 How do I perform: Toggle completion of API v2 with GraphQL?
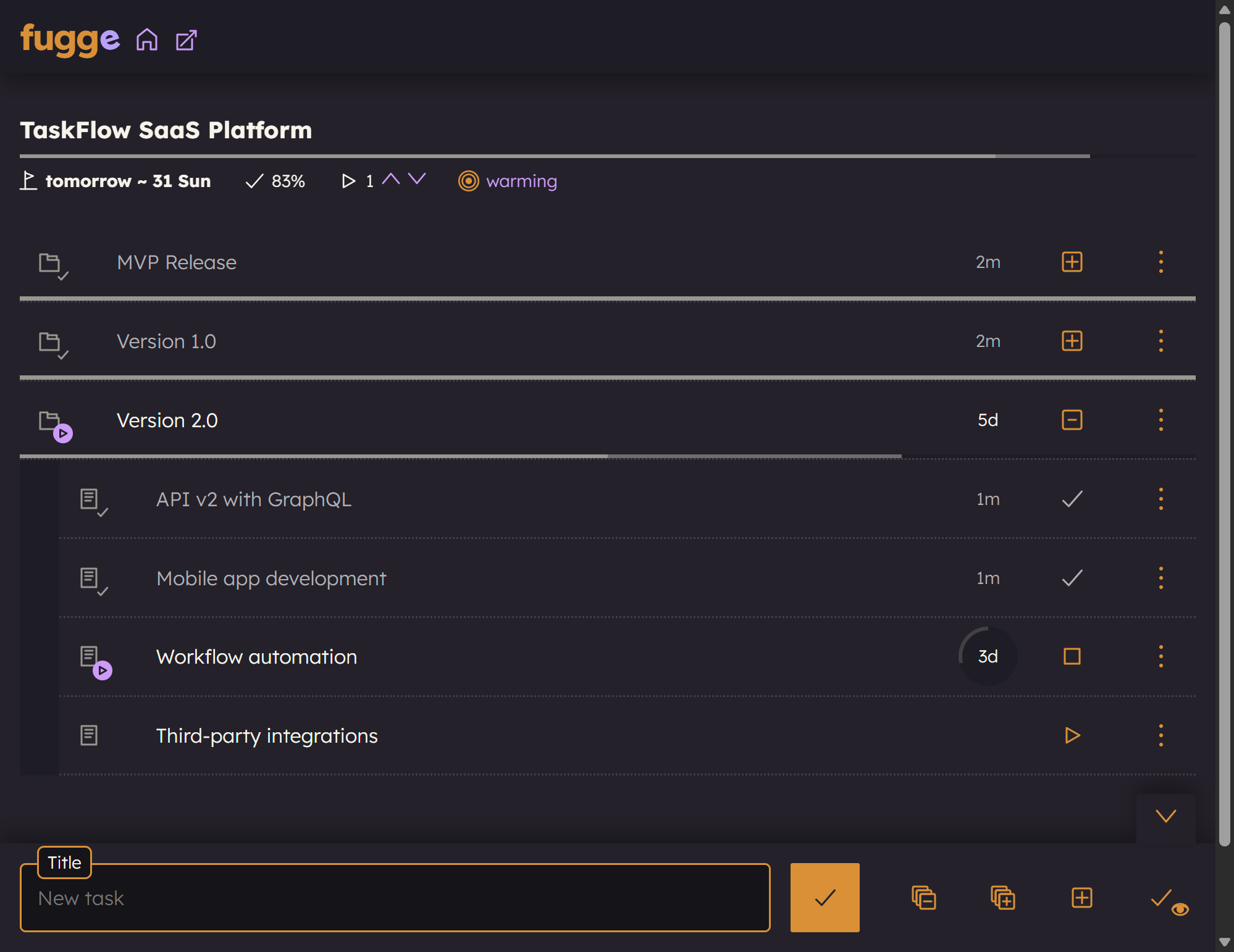[1072, 499]
